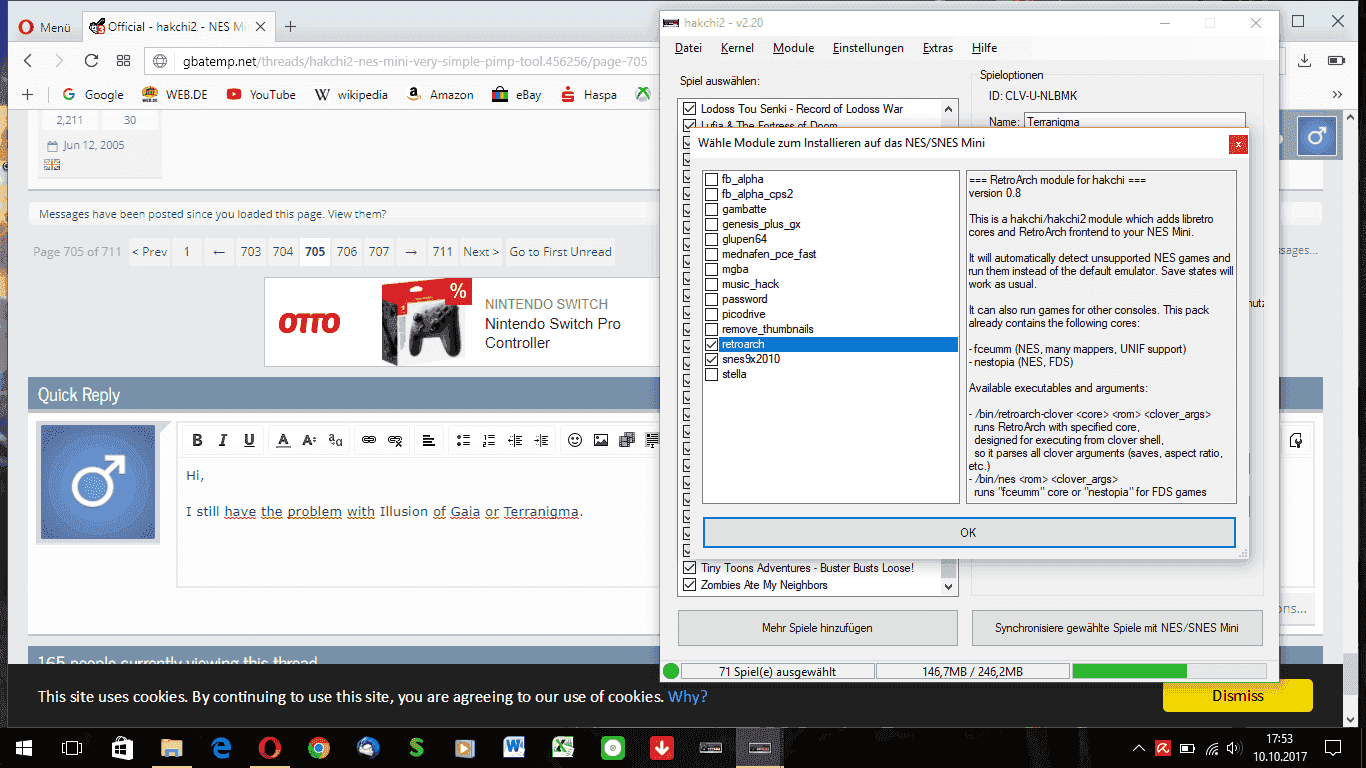
Task: Insert an image in Quick Reply editor
Action: pos(601,440)
